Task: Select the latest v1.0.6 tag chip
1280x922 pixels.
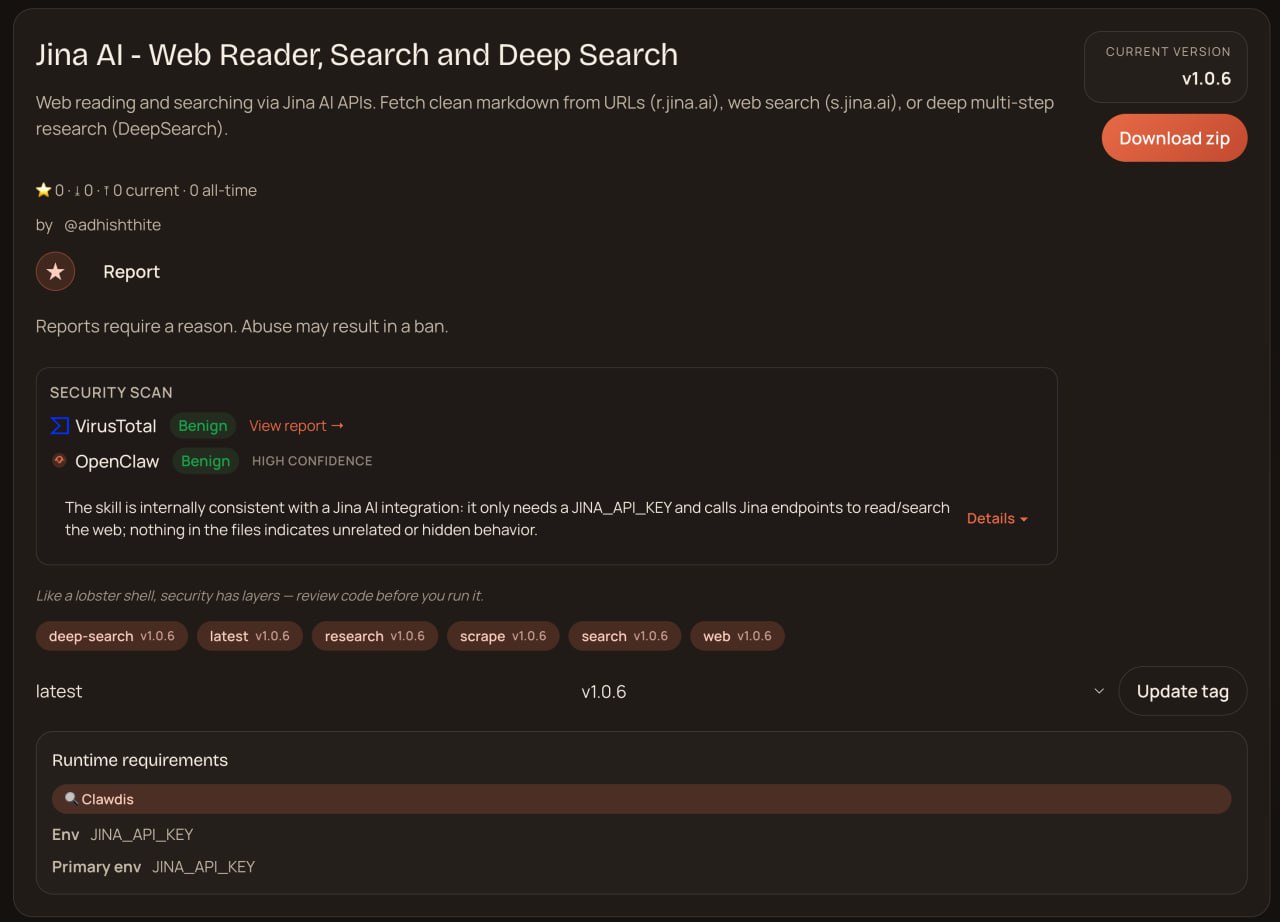Action: click(x=249, y=636)
